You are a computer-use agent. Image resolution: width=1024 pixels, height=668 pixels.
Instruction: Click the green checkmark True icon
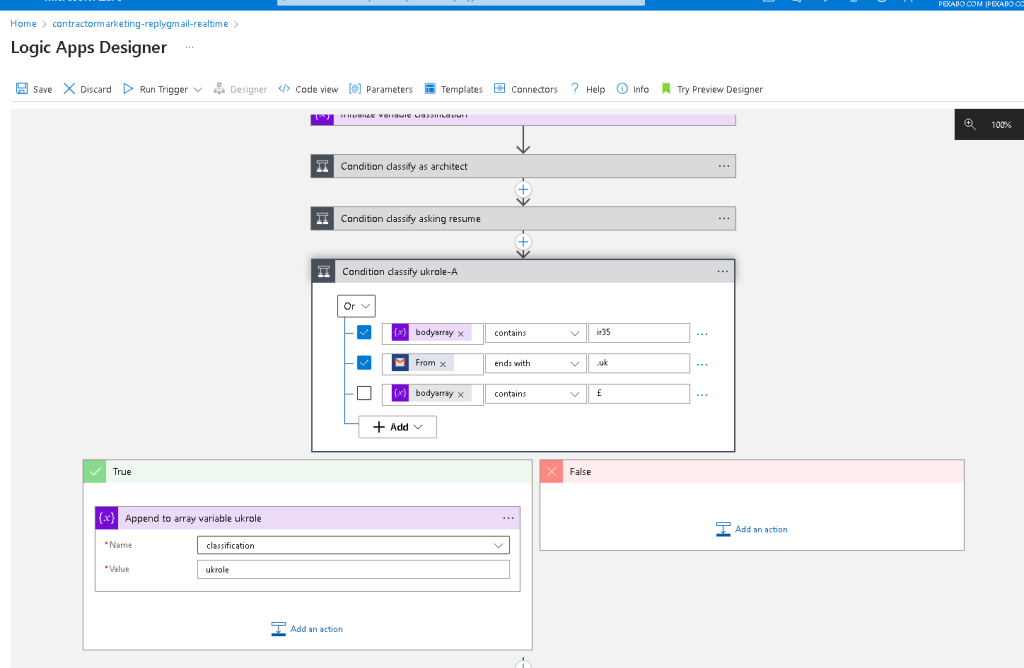pyautogui.click(x=95, y=471)
